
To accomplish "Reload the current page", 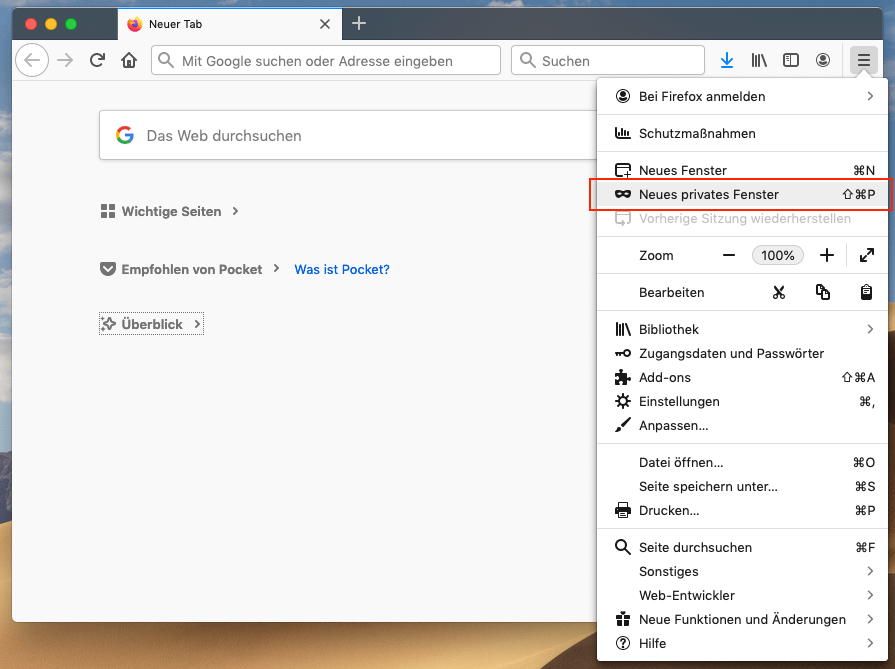I will click(x=98, y=60).
